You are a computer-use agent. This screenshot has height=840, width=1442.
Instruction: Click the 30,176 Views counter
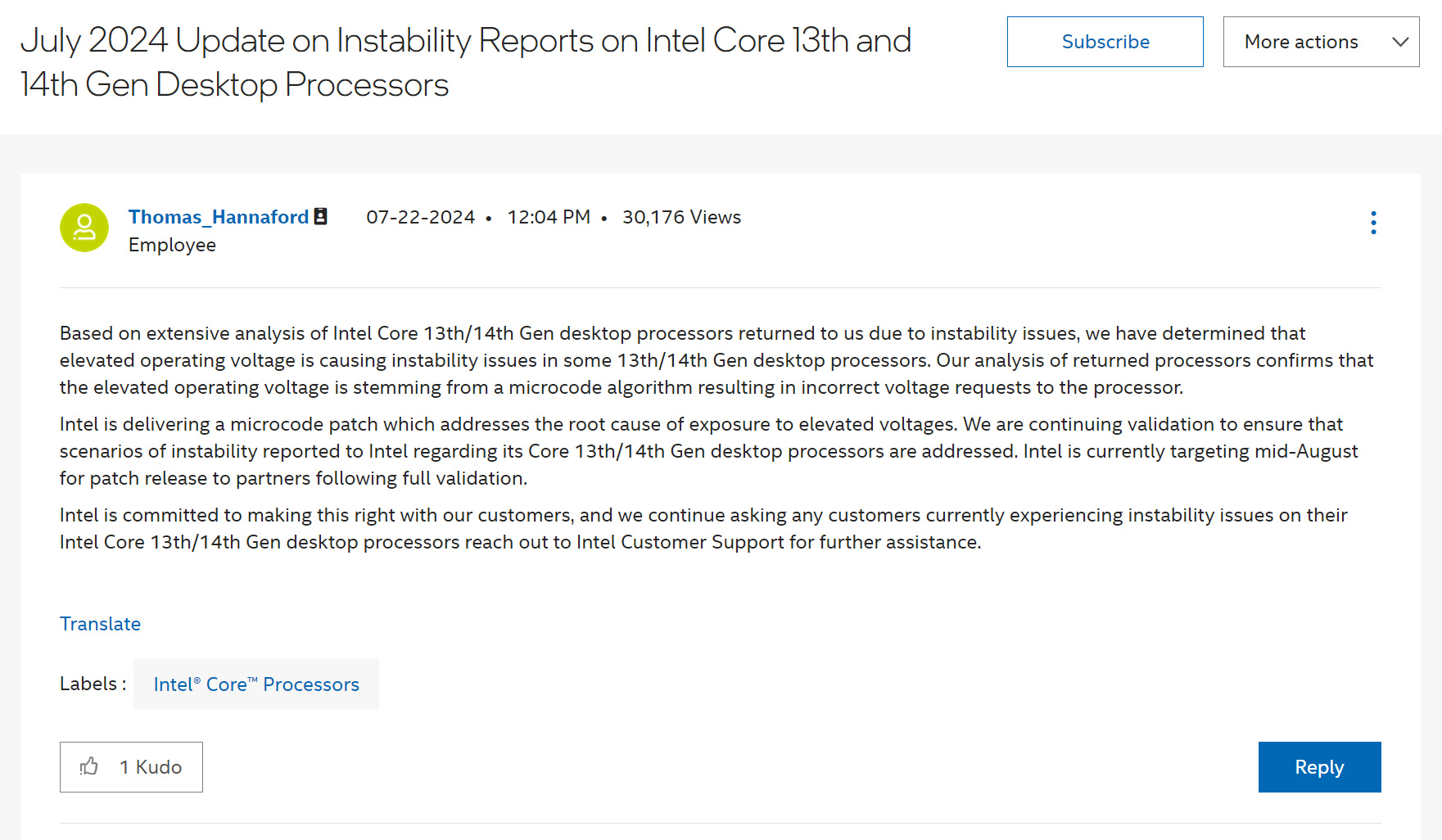click(x=681, y=217)
